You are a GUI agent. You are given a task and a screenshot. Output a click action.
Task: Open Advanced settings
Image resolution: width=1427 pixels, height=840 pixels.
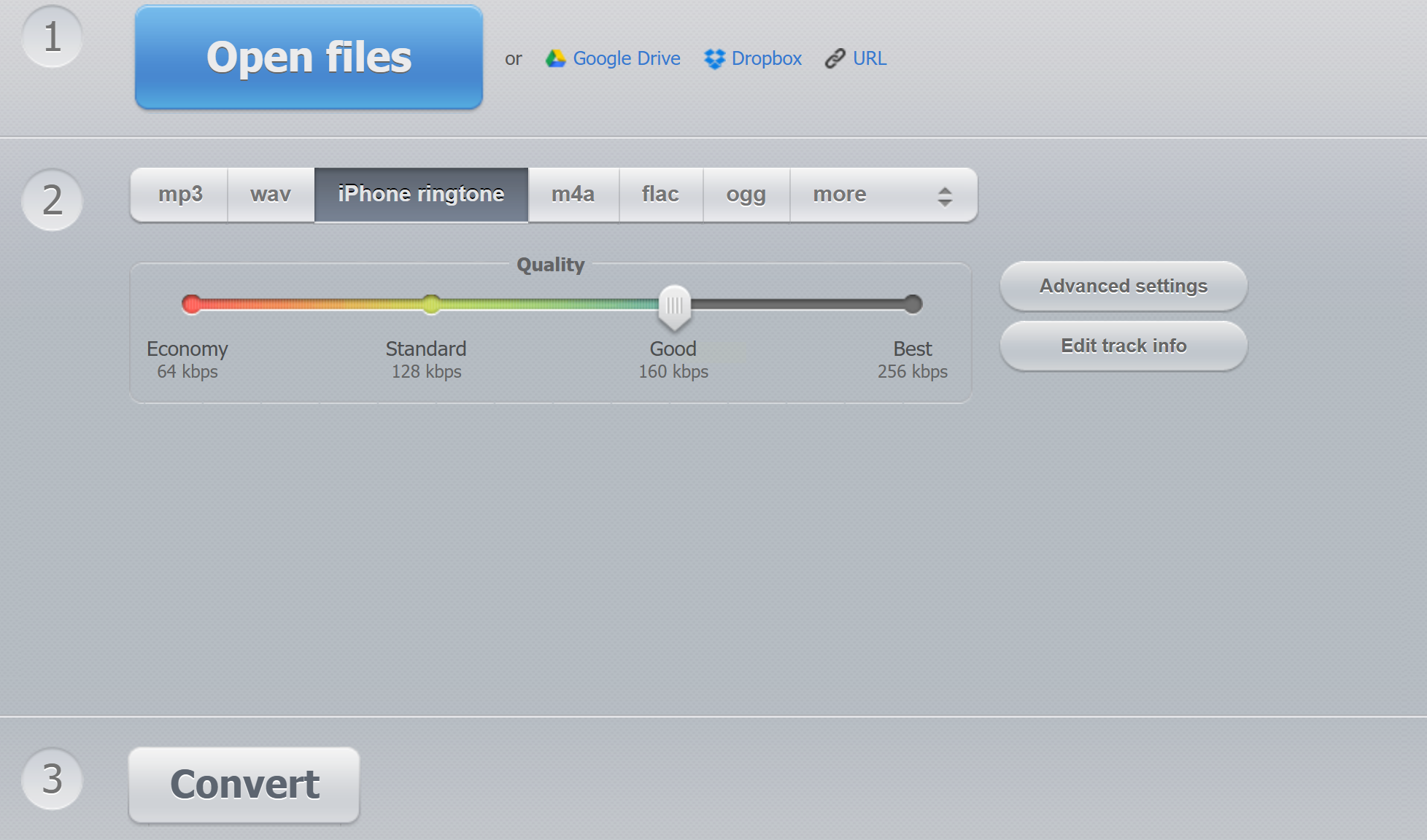1123,286
